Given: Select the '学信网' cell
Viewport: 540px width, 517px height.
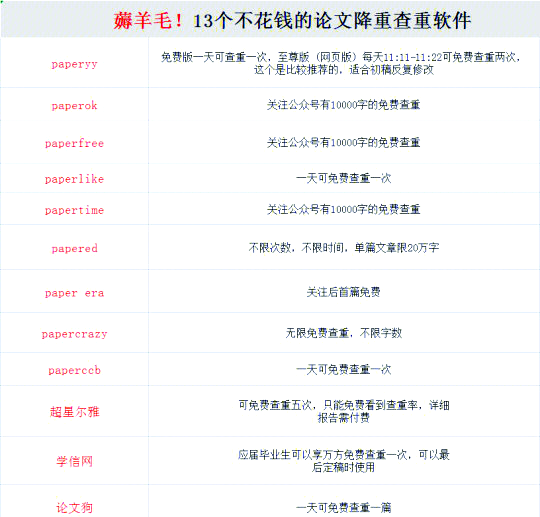Looking at the screenshot, I should pyautogui.click(x=74, y=461).
